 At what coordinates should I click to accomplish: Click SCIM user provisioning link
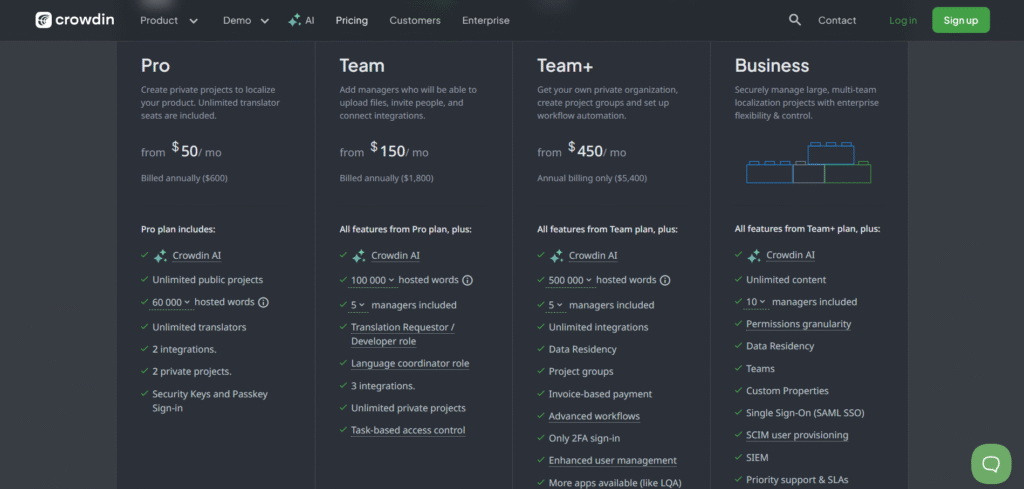[797, 435]
